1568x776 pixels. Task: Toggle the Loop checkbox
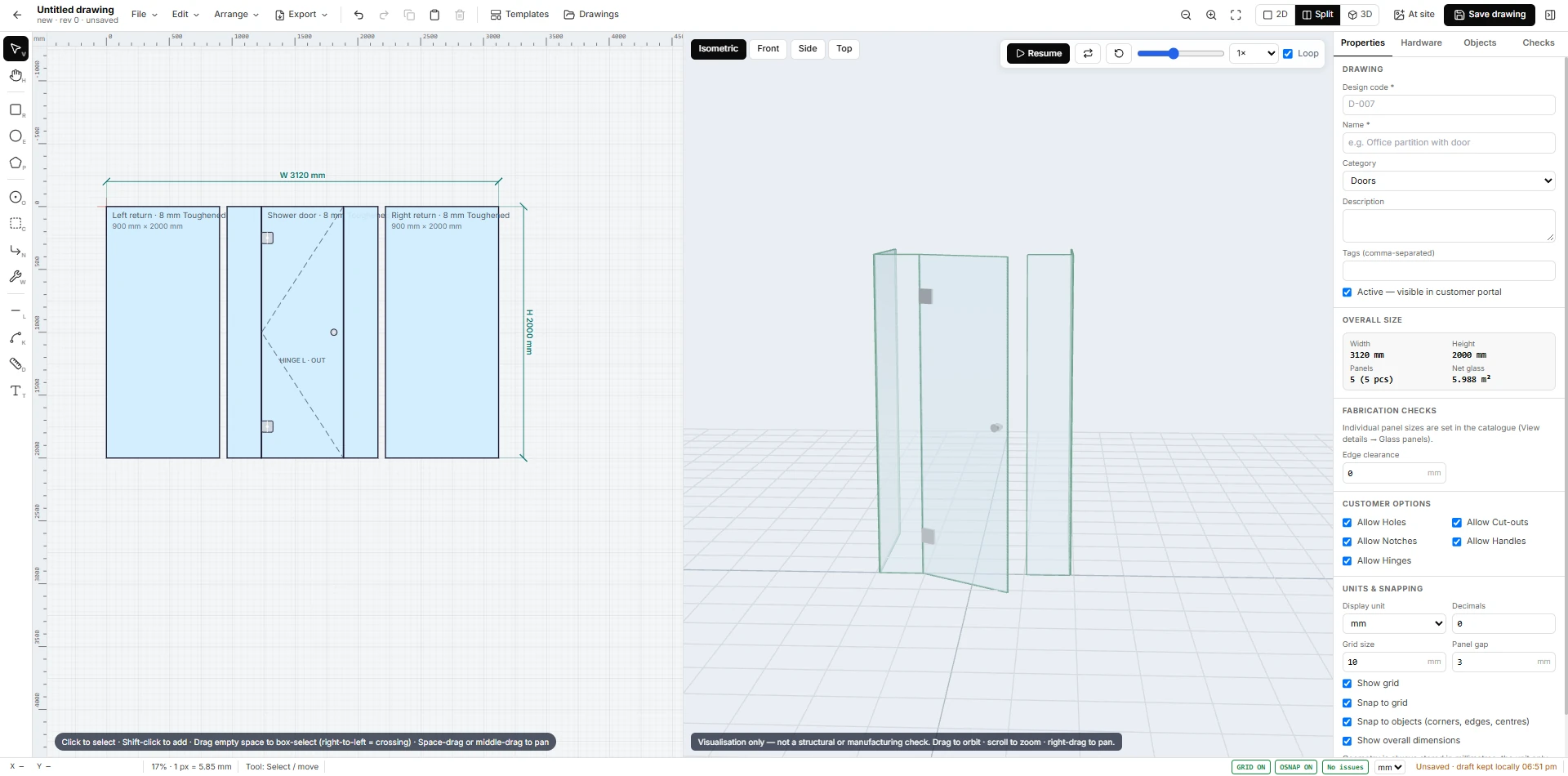pyautogui.click(x=1288, y=54)
